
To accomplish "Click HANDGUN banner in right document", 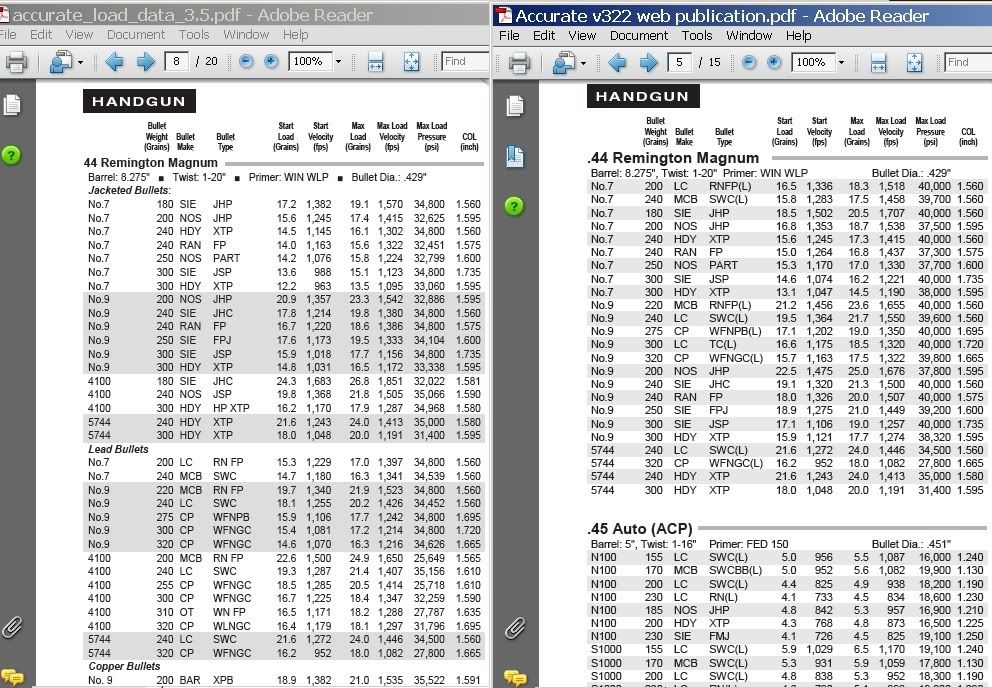I will 643,96.
